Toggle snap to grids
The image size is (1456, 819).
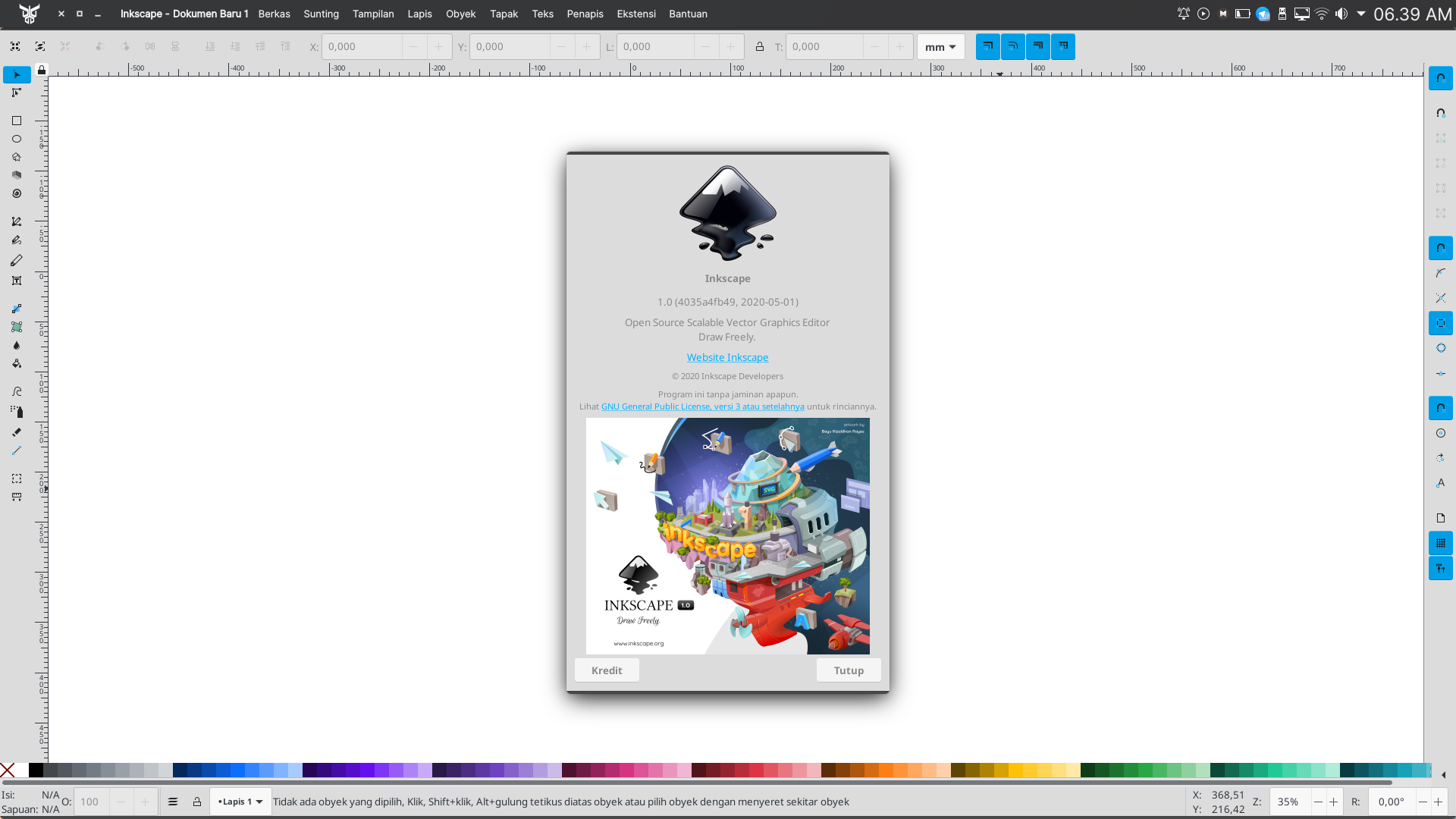click(x=1441, y=543)
